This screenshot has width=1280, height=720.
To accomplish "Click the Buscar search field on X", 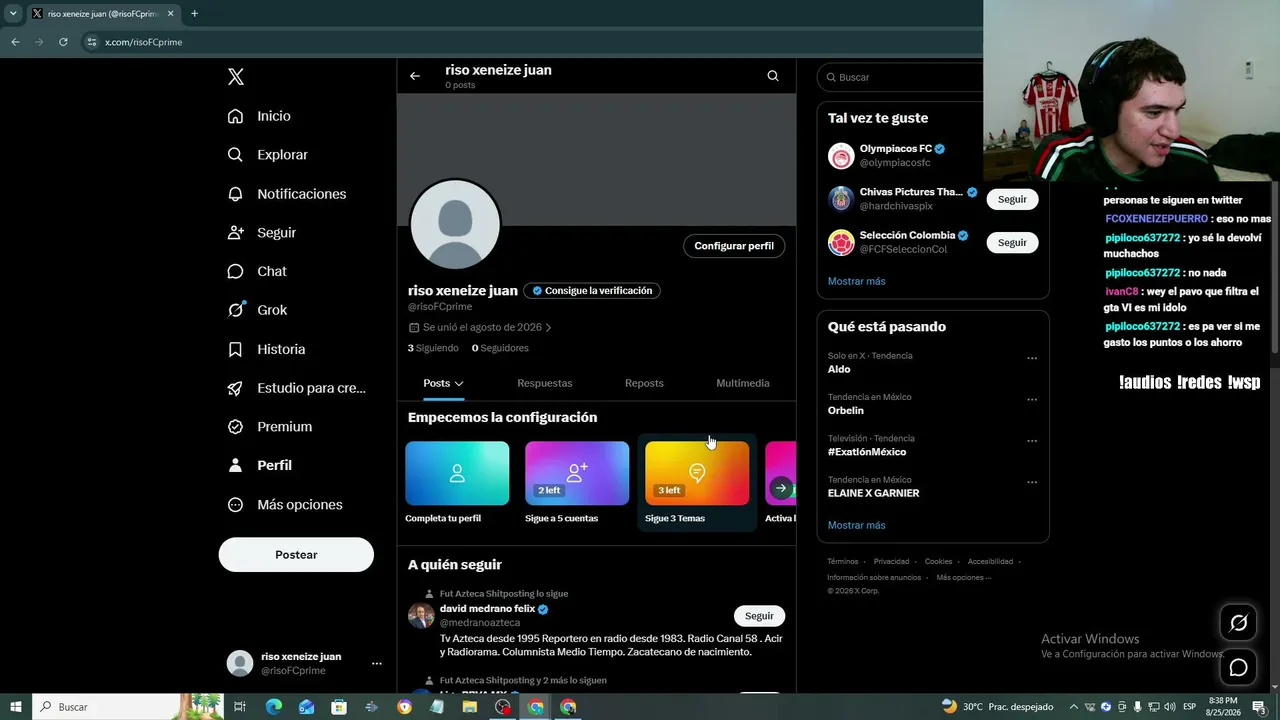I will pos(900,77).
